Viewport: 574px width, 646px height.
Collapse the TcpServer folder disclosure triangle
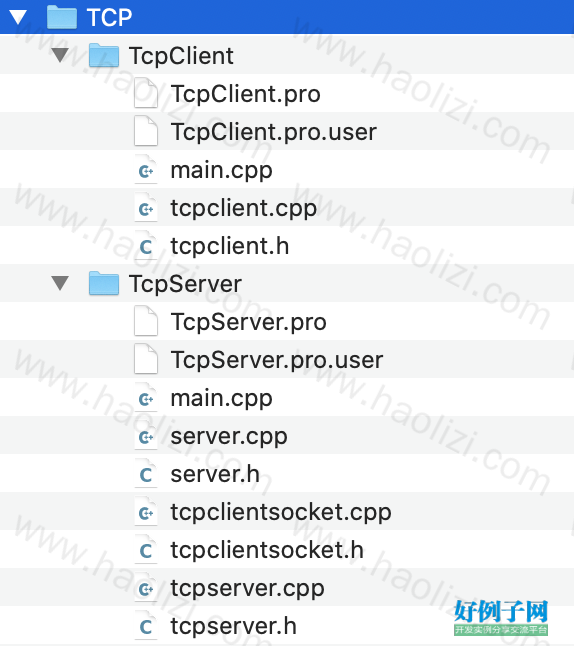click(60, 283)
